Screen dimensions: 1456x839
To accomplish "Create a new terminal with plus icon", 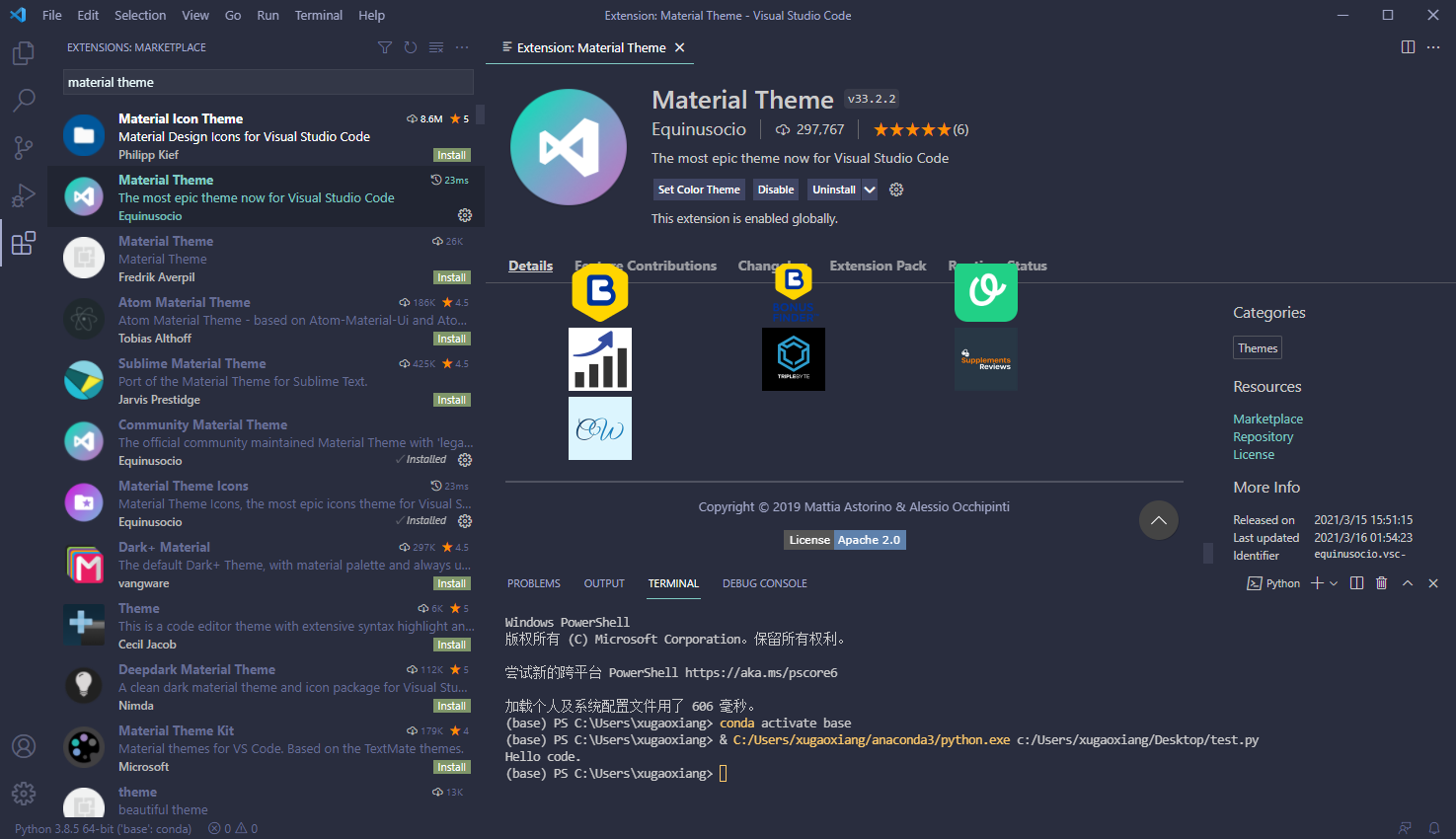I will pyautogui.click(x=1317, y=583).
